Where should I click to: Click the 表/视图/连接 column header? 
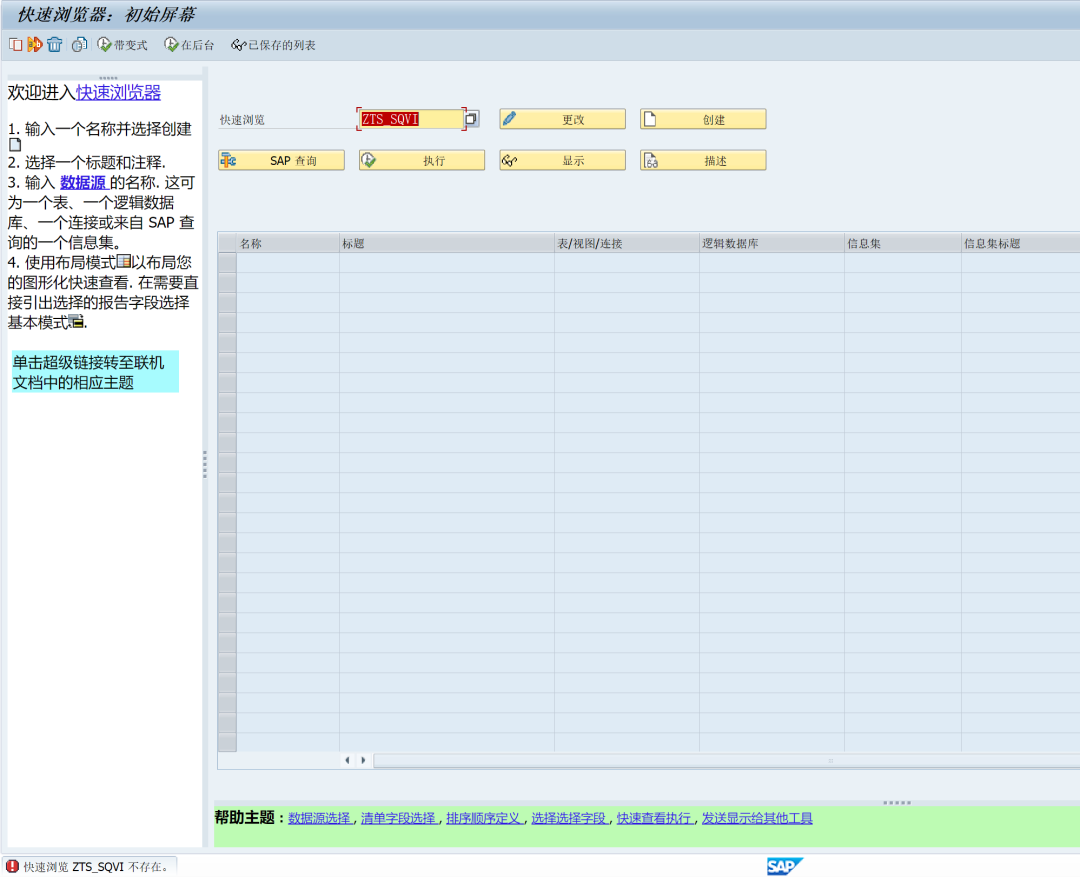coord(626,243)
